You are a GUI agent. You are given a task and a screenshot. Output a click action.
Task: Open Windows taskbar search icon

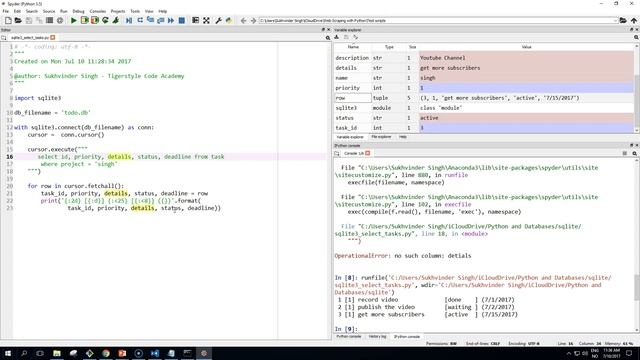click(x=24, y=353)
